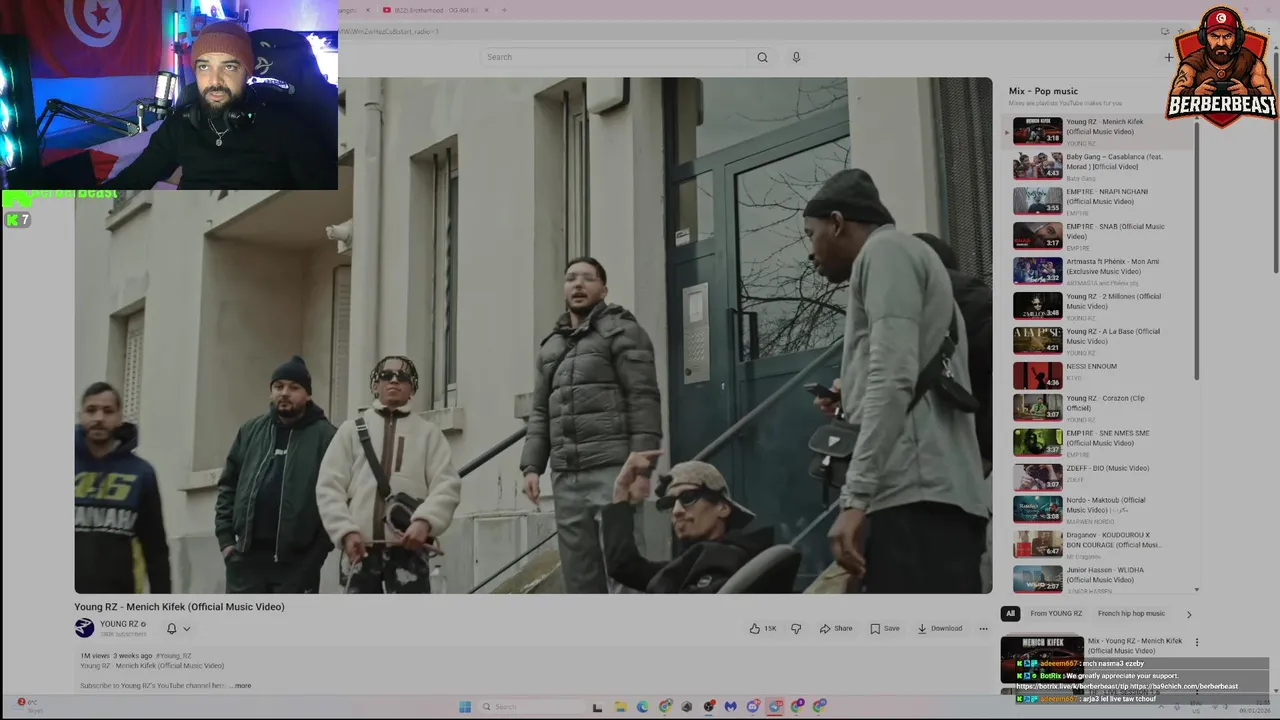Click the notification bell next to YOUNG RZ

pos(171,628)
